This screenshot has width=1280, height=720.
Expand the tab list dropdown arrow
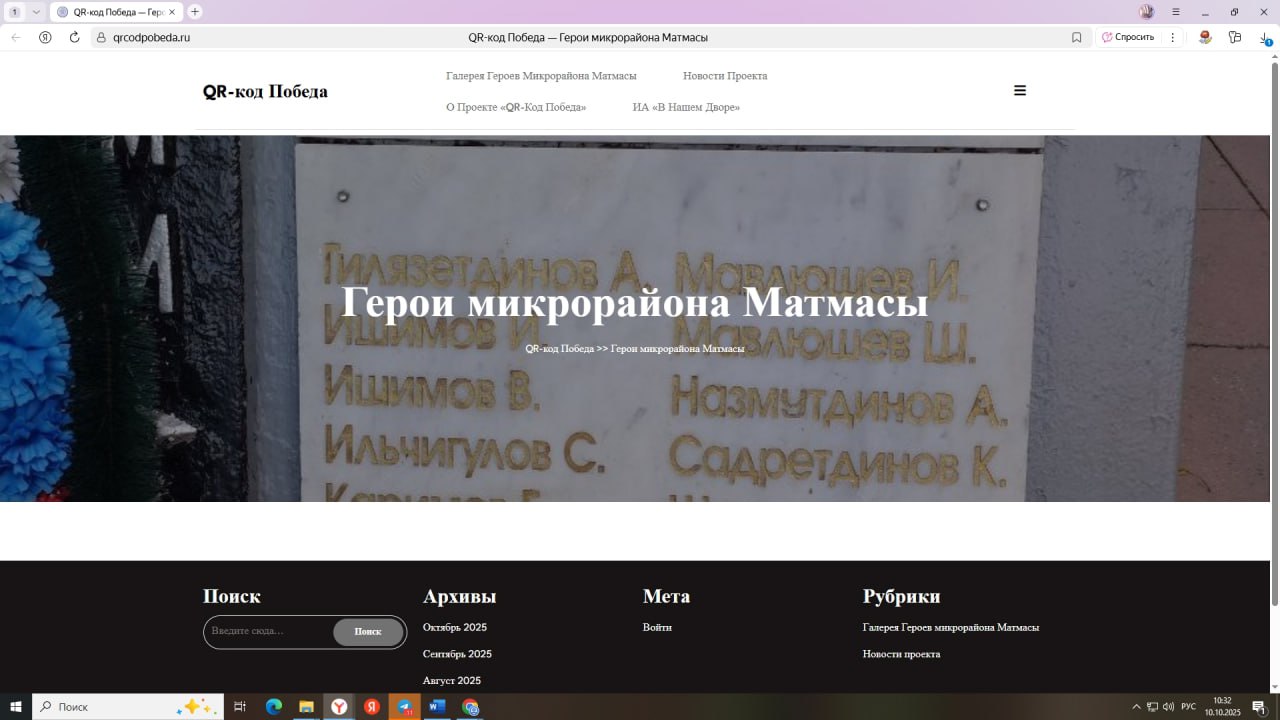(x=36, y=12)
